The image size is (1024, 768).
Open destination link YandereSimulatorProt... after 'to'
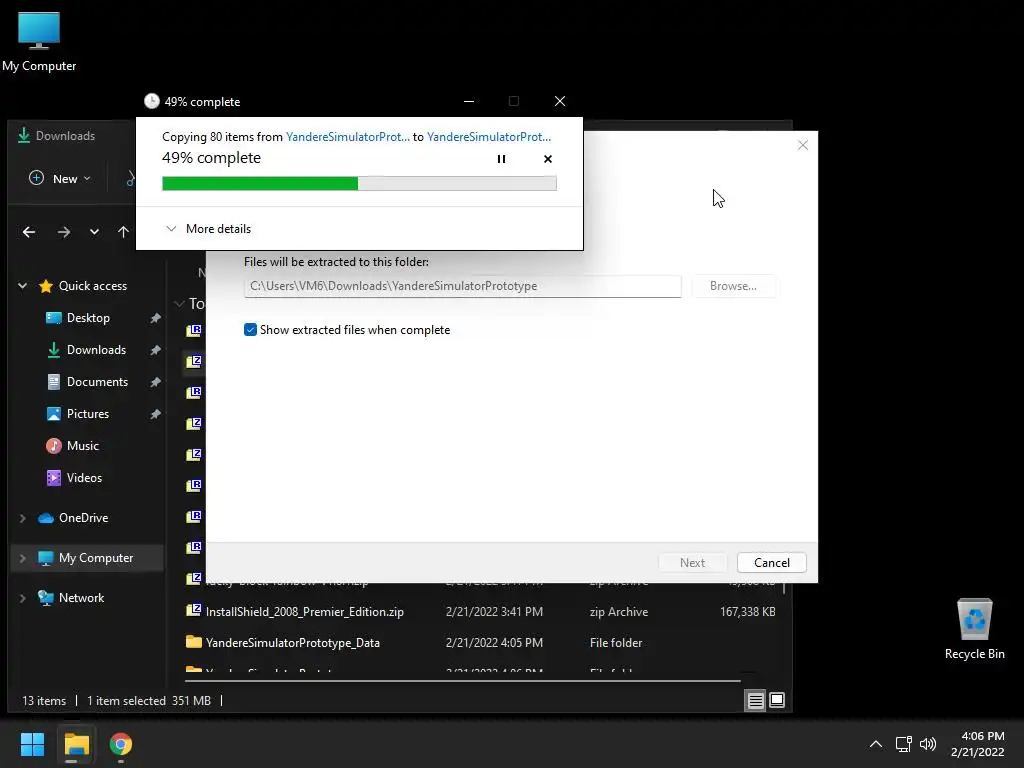tap(488, 136)
